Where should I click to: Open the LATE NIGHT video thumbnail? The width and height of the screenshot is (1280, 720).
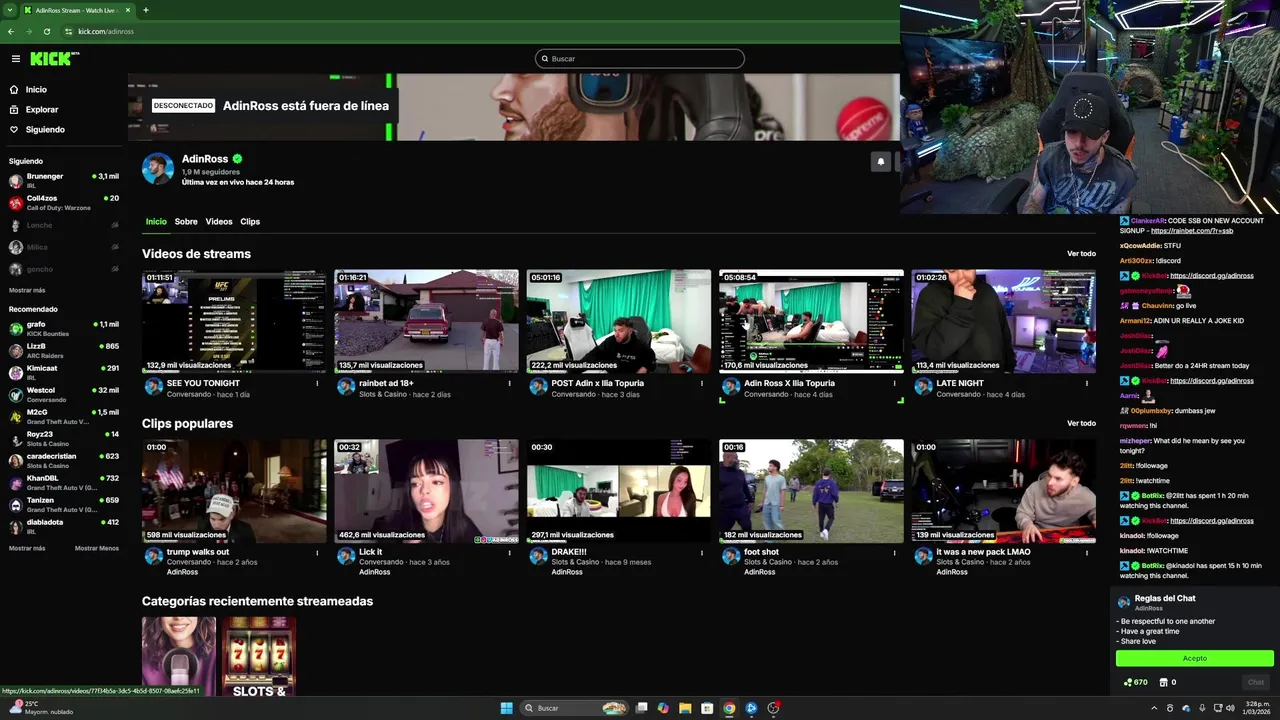pos(1003,321)
